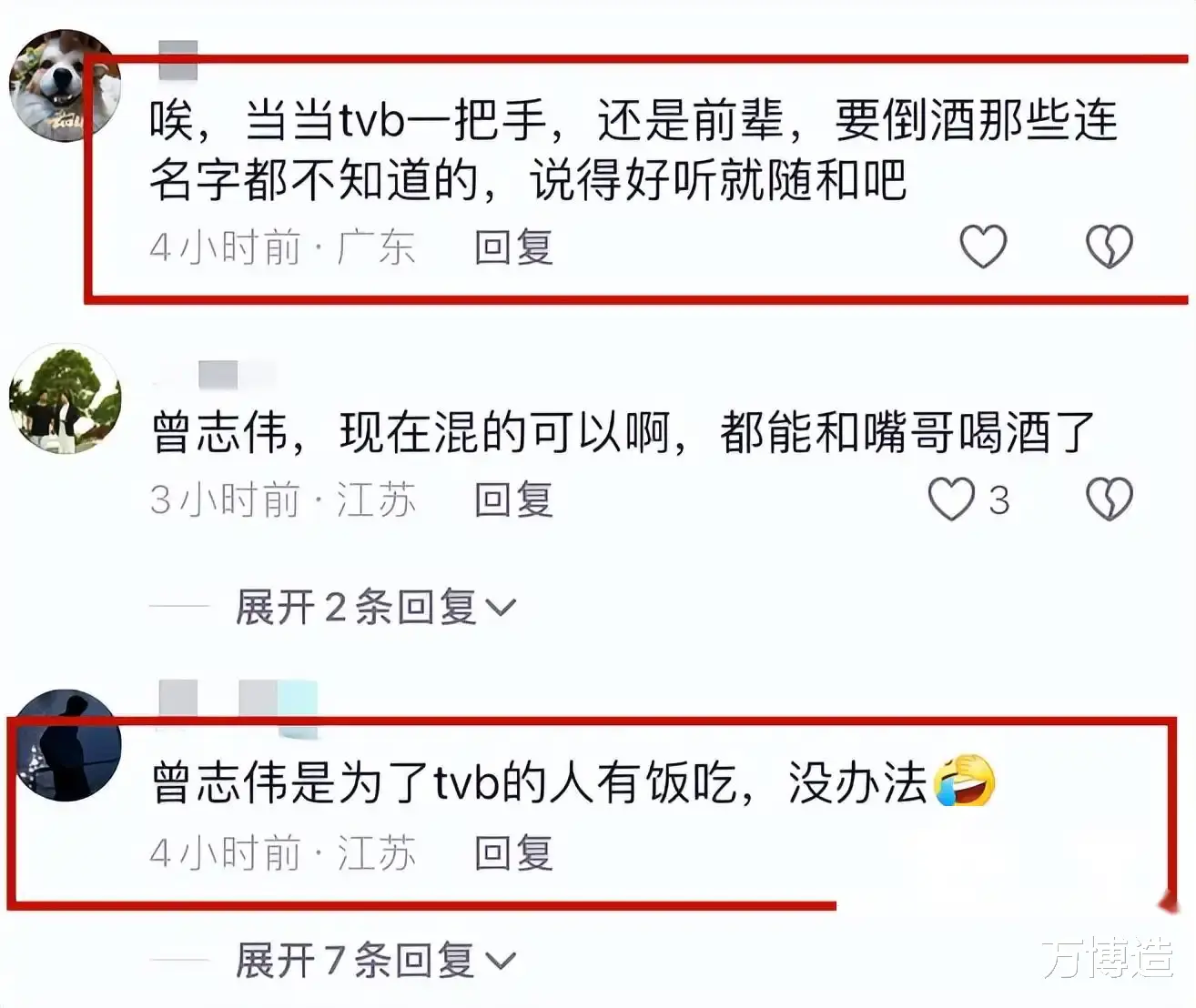1196x1008 pixels.
Task: Tap the blurred username above the 嘴哥 comment
Action: (235, 376)
